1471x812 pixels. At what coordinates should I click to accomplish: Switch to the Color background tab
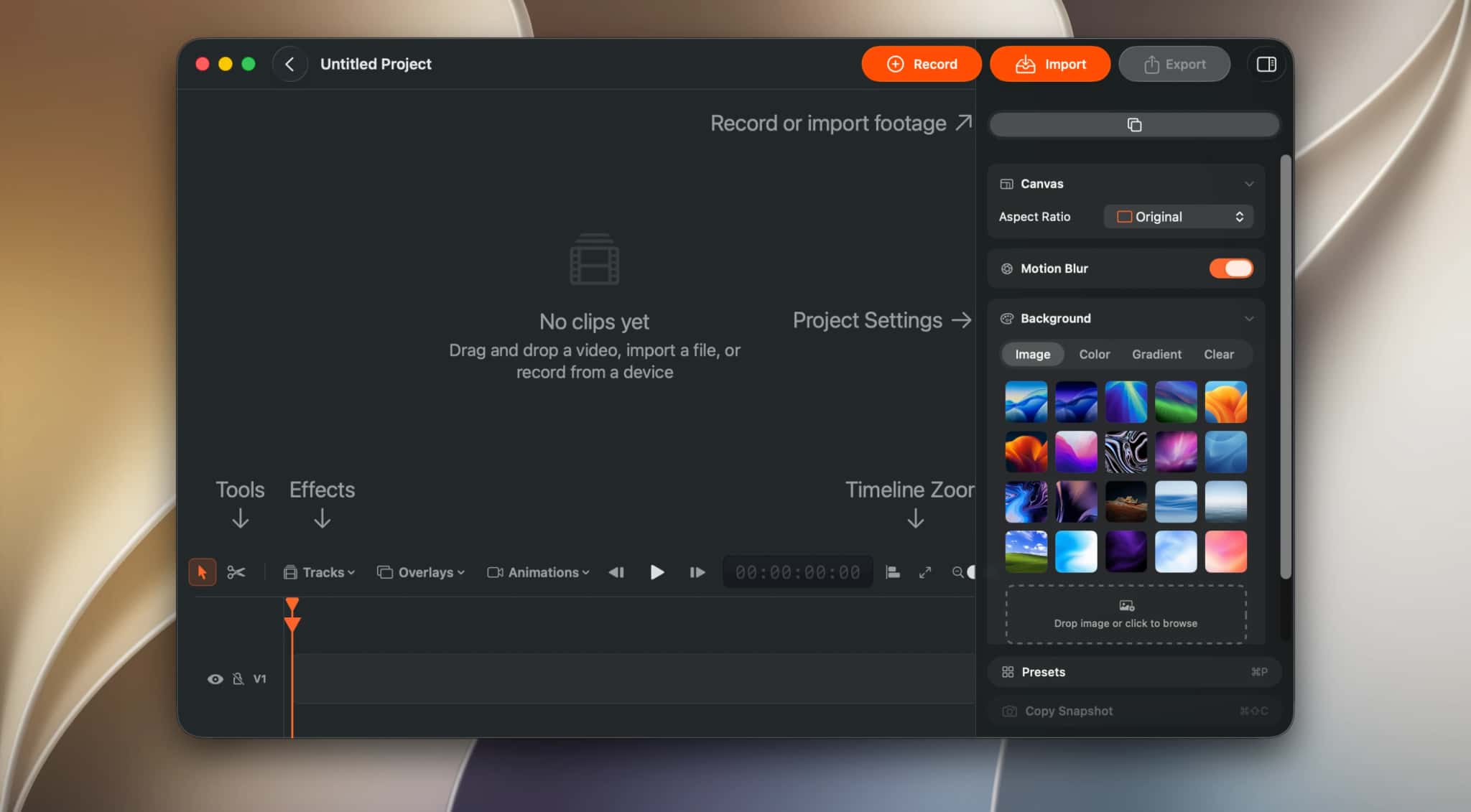1094,355
